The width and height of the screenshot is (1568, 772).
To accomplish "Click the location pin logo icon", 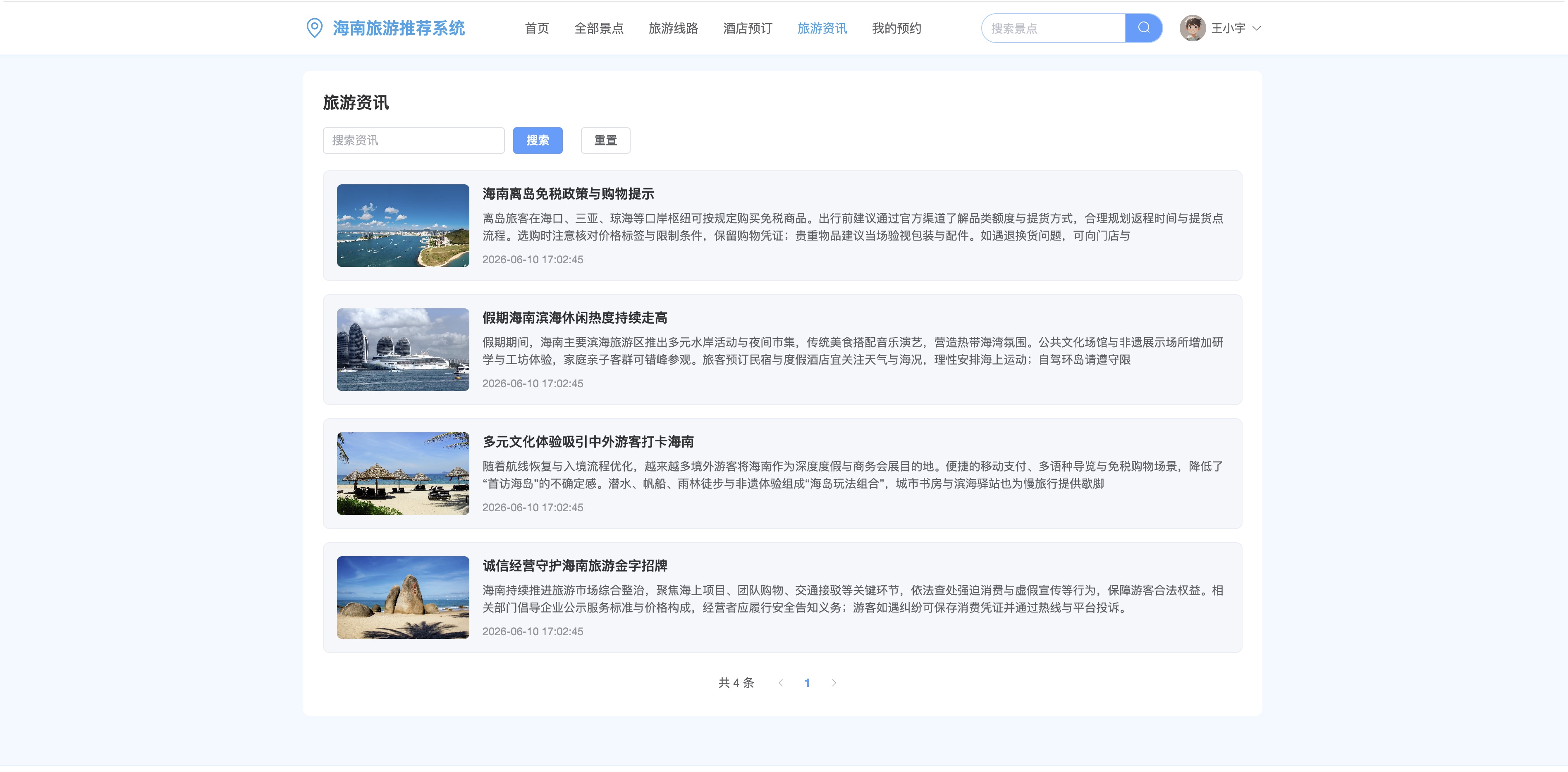I will coord(314,28).
